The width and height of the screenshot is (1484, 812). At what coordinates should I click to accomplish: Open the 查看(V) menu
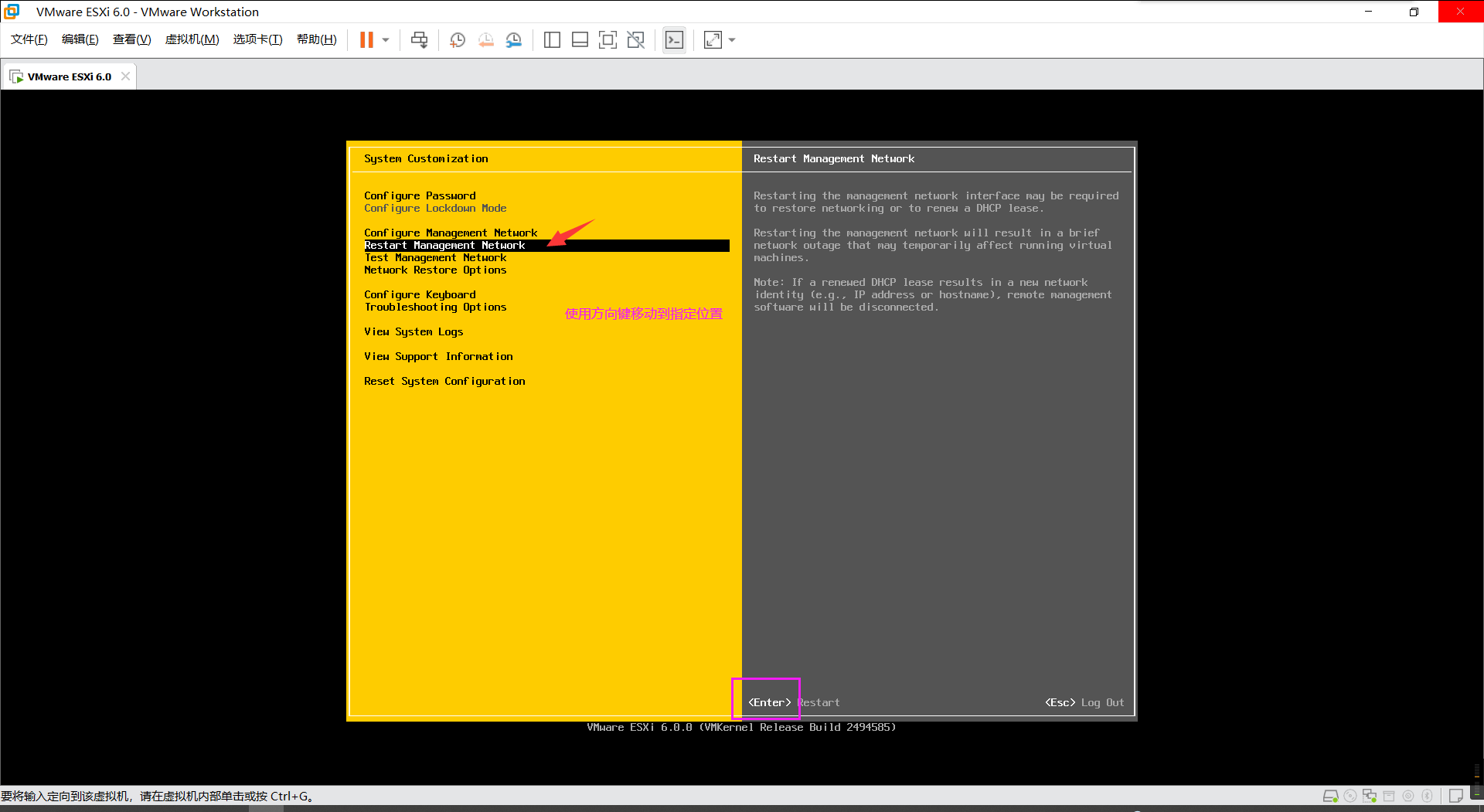pos(132,39)
